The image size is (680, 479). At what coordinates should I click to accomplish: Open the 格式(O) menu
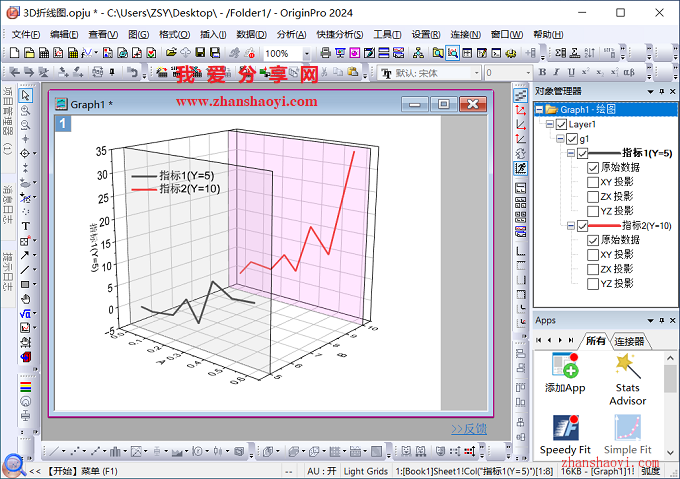[x=174, y=34]
